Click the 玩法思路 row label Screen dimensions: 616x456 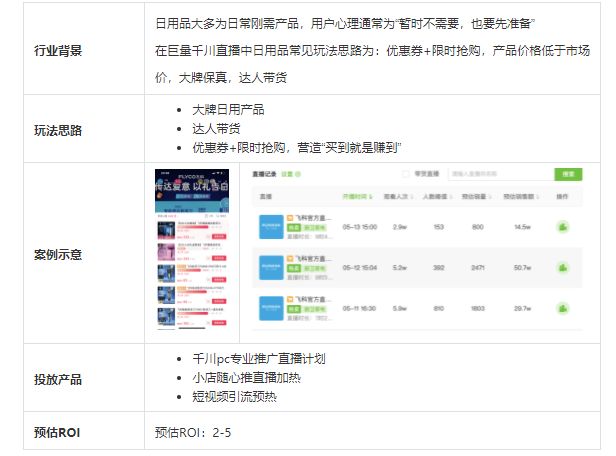pos(58,130)
